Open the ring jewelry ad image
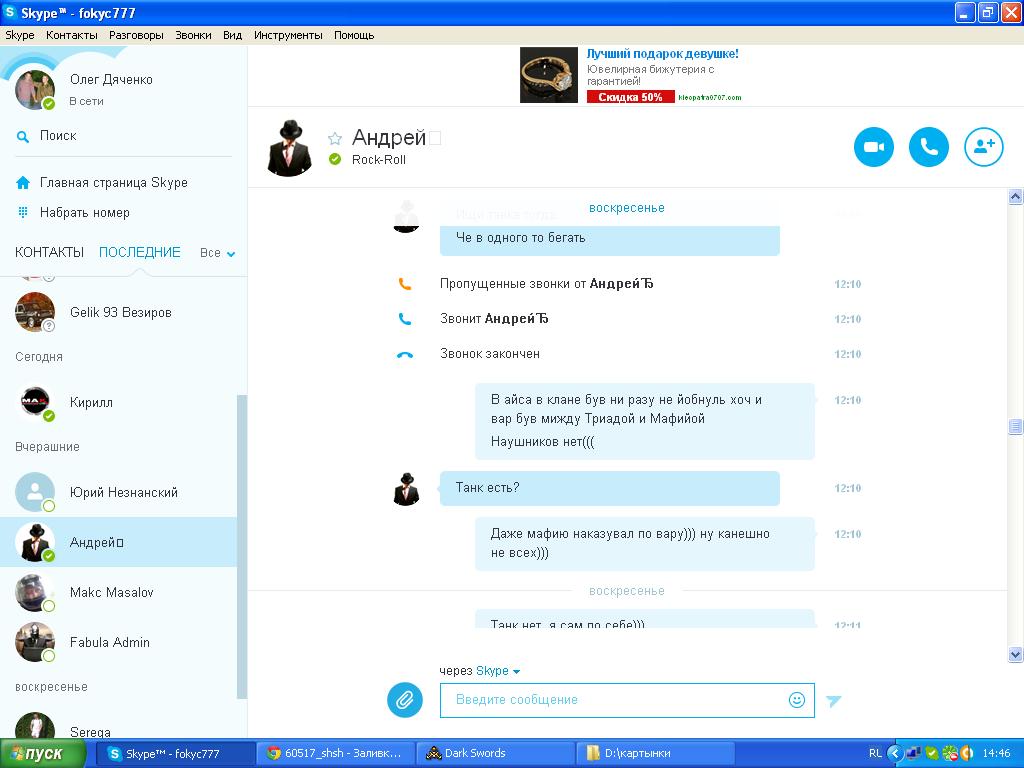This screenshot has height=768, width=1024. pos(549,74)
